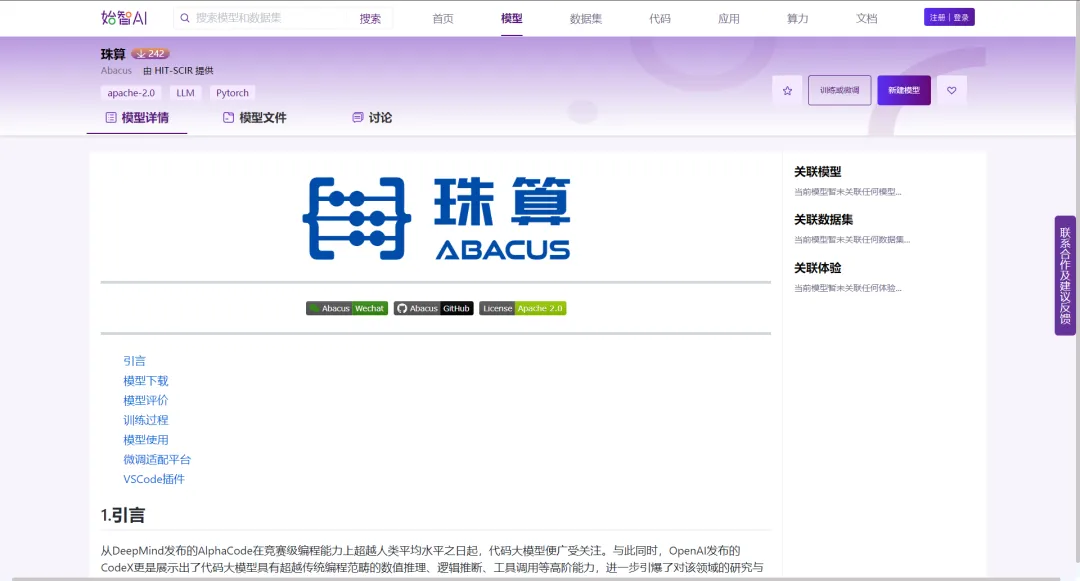Click the heart like icon button
Viewport: 1080px width, 581px height.
click(951, 90)
